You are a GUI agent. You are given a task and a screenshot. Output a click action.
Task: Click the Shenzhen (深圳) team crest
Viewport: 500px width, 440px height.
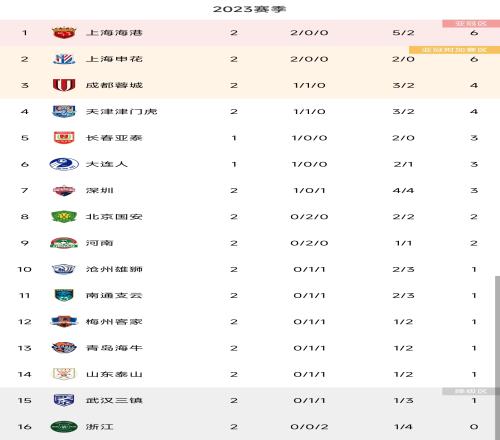[x=64, y=190]
